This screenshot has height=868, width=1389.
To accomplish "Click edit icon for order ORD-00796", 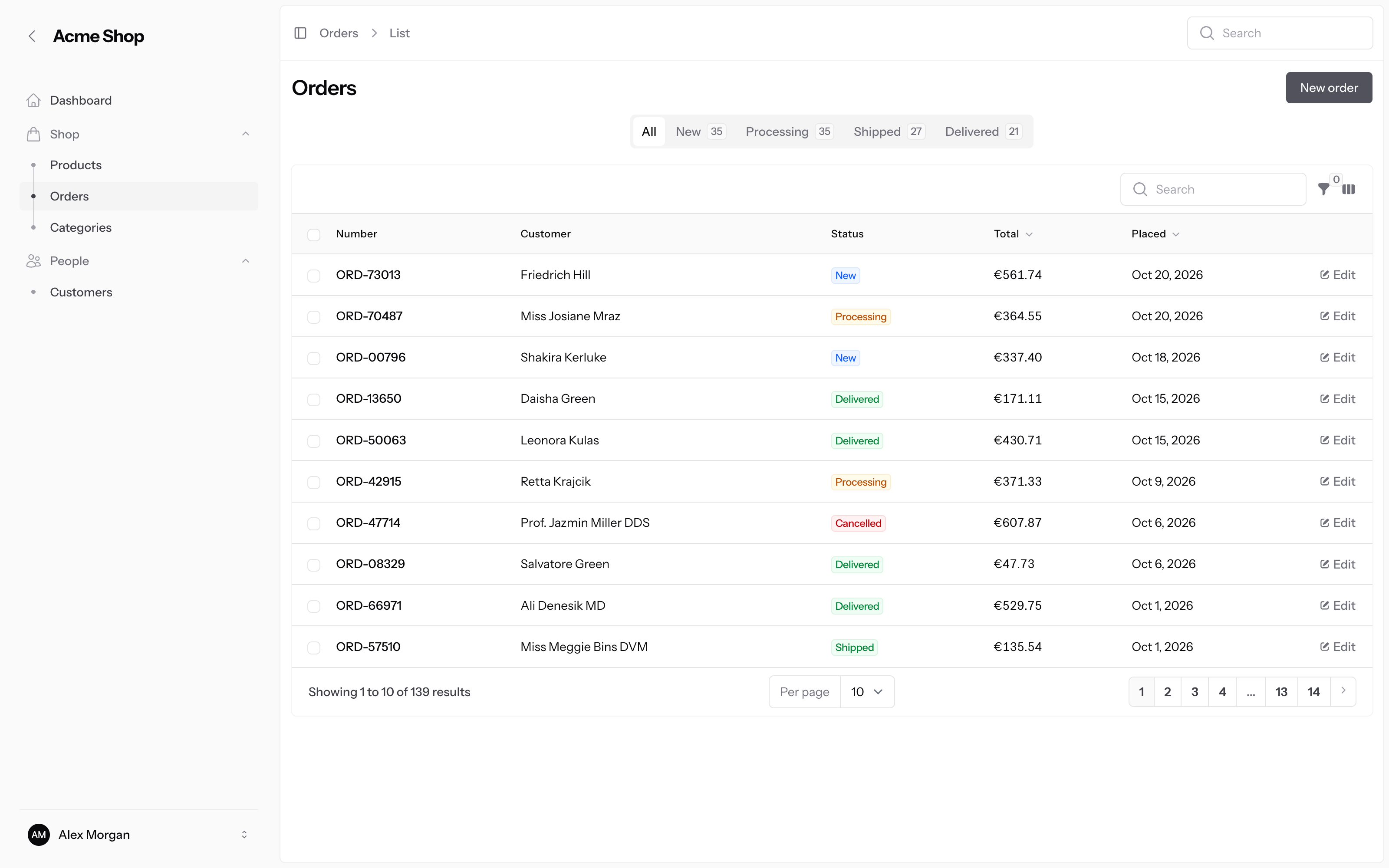I will click(1325, 358).
